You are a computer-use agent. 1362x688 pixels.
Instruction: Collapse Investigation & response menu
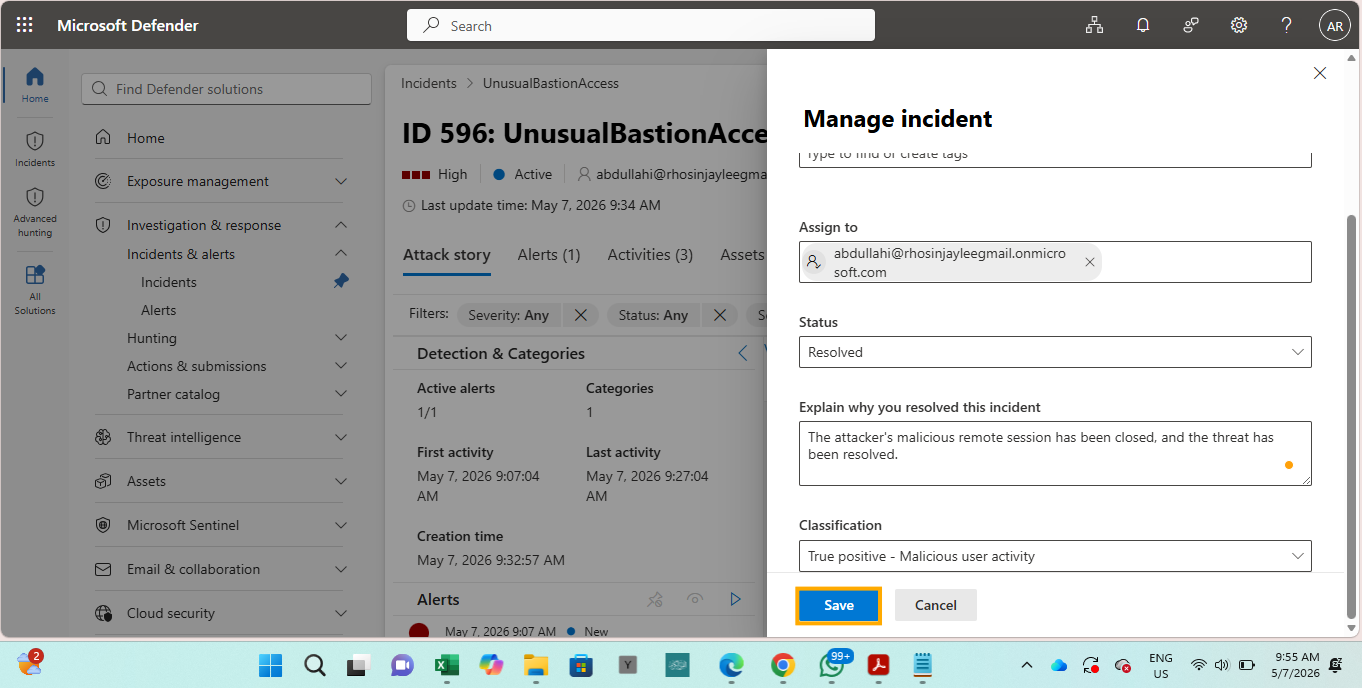341,225
